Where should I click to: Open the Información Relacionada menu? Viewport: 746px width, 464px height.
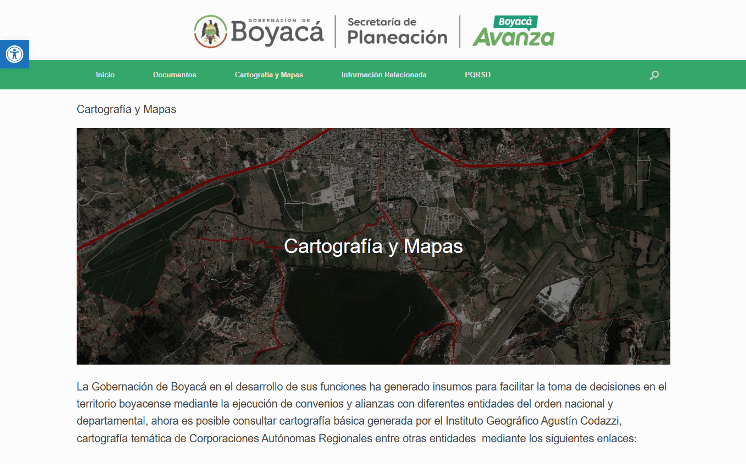383,75
